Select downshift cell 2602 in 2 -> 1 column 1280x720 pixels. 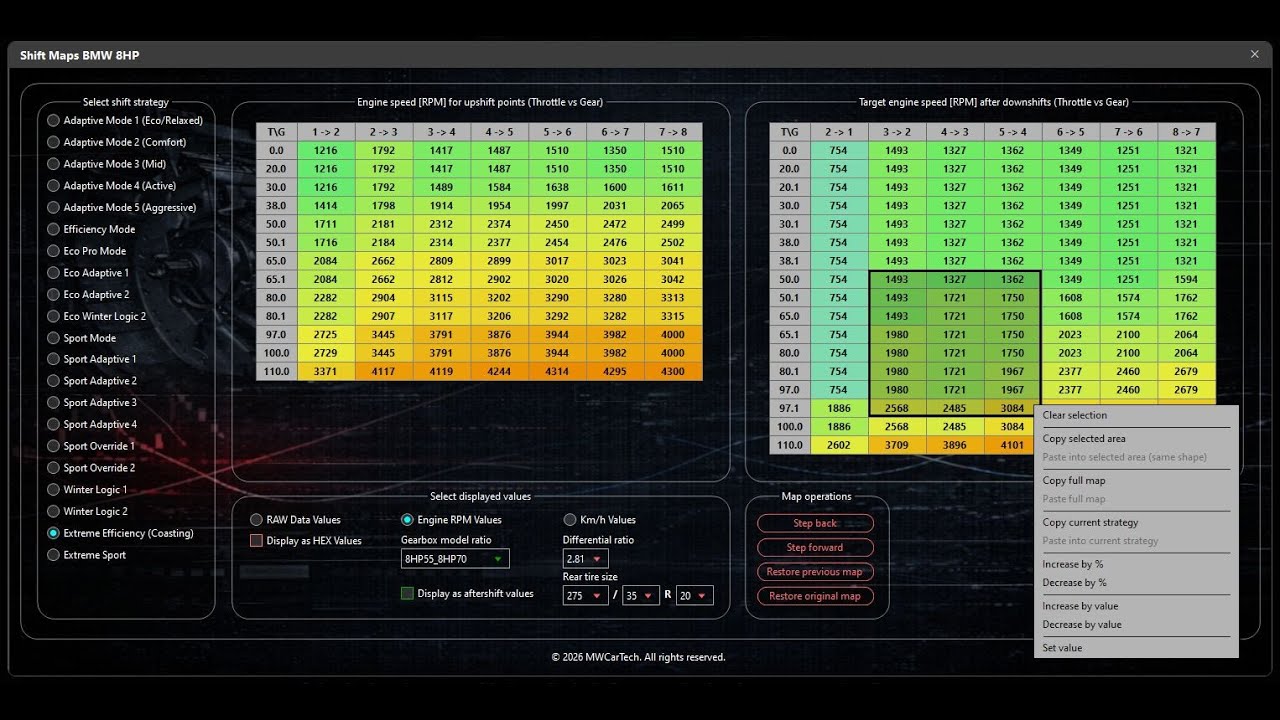coord(839,446)
